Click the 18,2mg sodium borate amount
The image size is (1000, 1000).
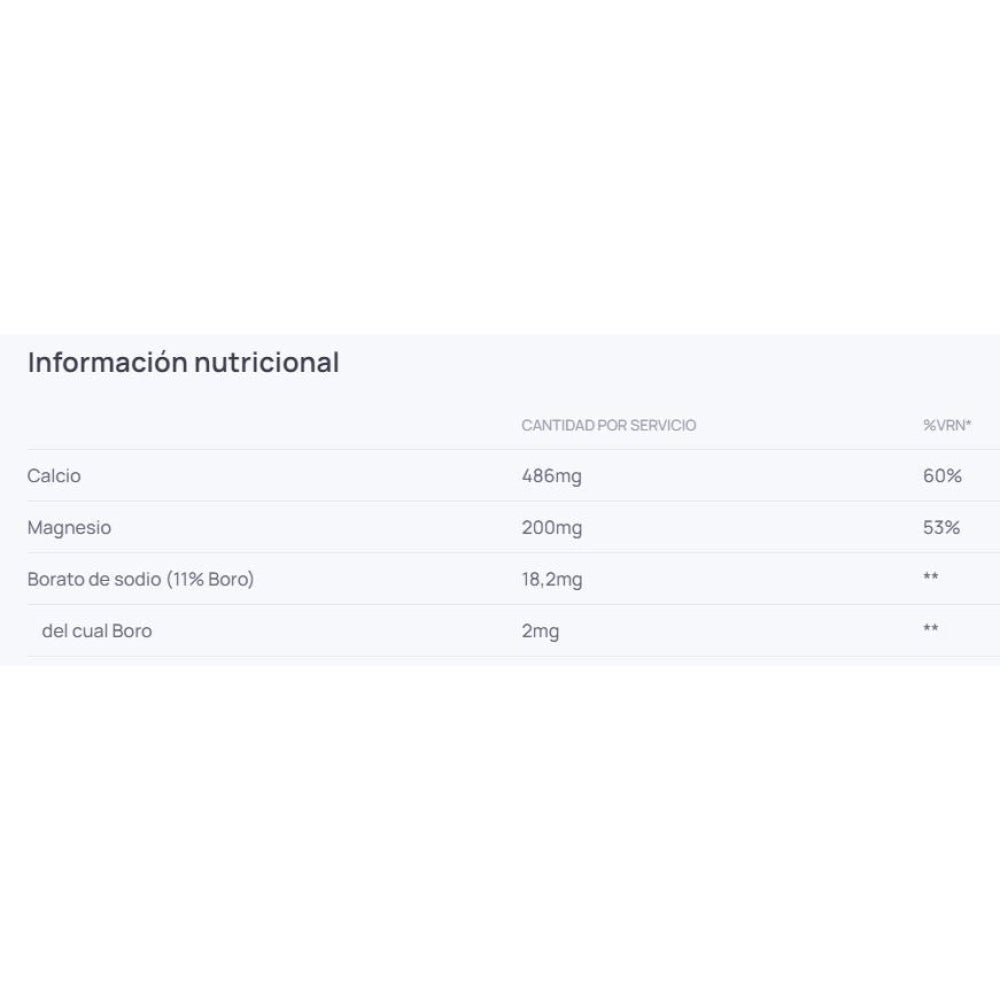(x=552, y=580)
